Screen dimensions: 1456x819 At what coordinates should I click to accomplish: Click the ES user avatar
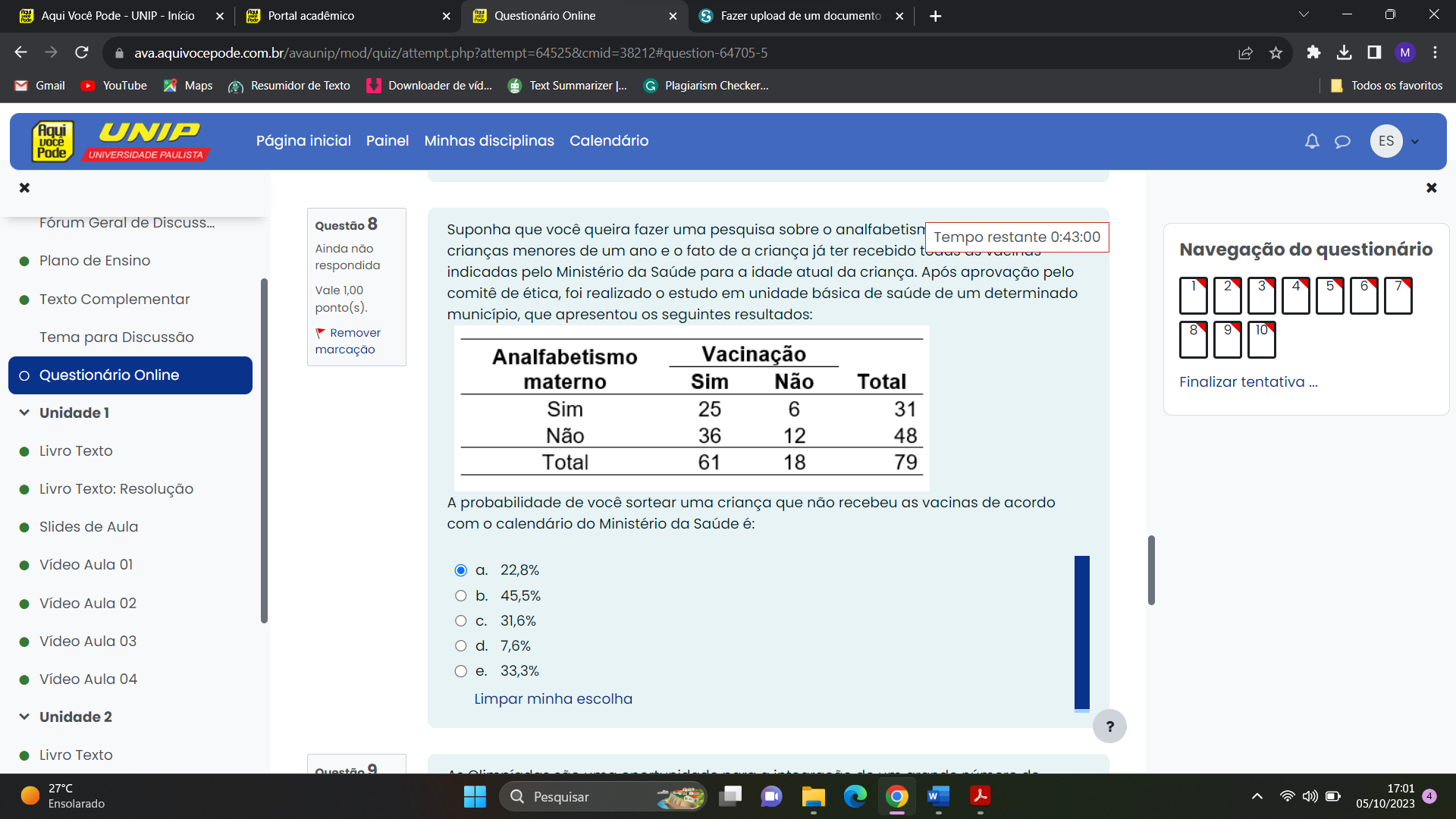[x=1386, y=141]
